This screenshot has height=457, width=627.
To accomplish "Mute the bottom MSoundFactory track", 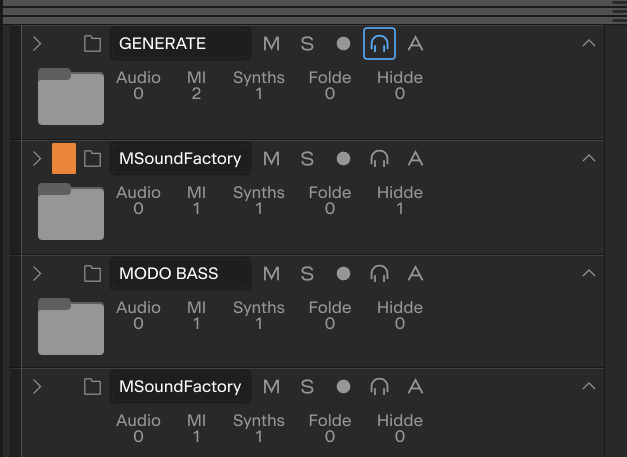I will [x=271, y=387].
